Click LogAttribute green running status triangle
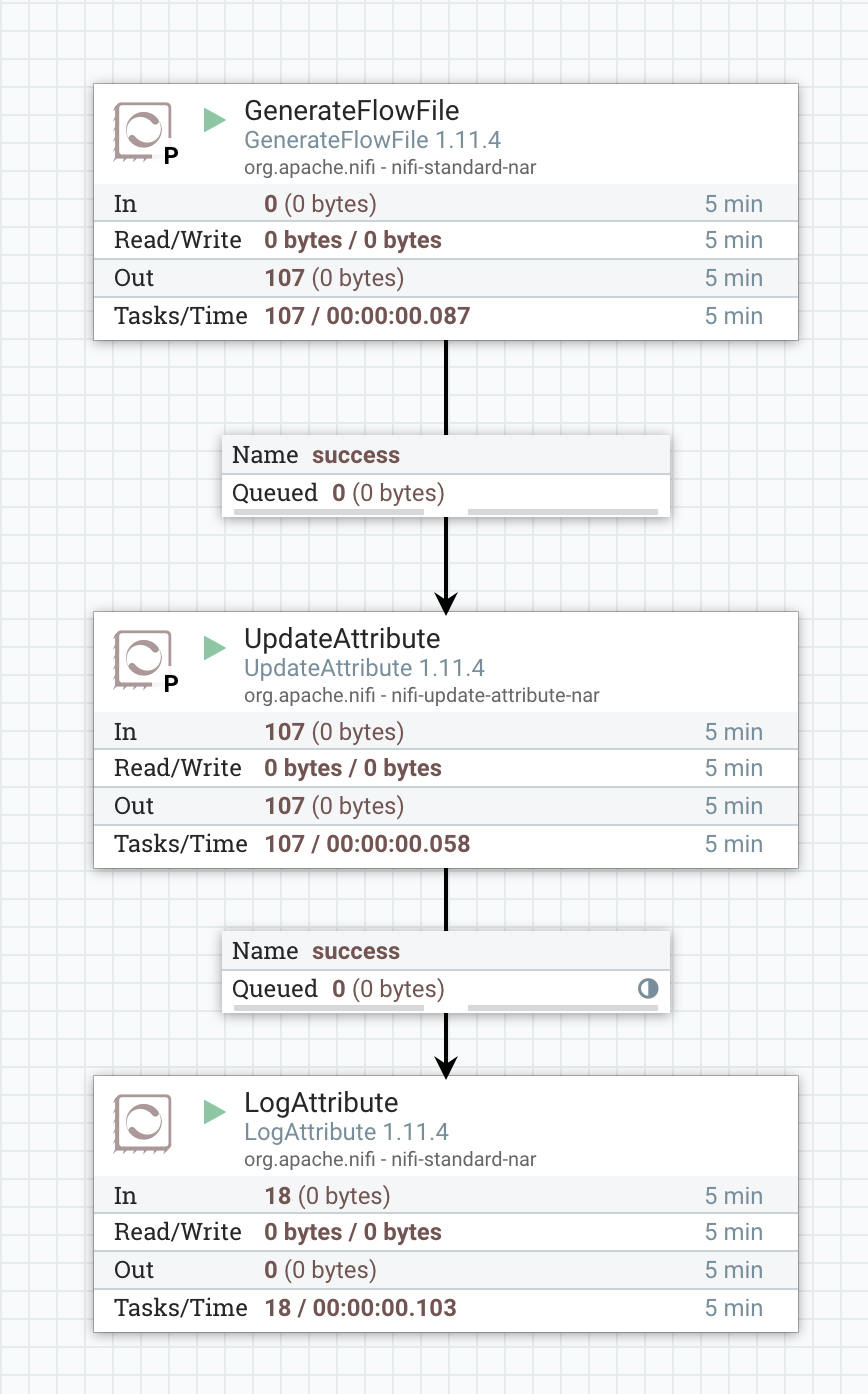 pos(214,1112)
